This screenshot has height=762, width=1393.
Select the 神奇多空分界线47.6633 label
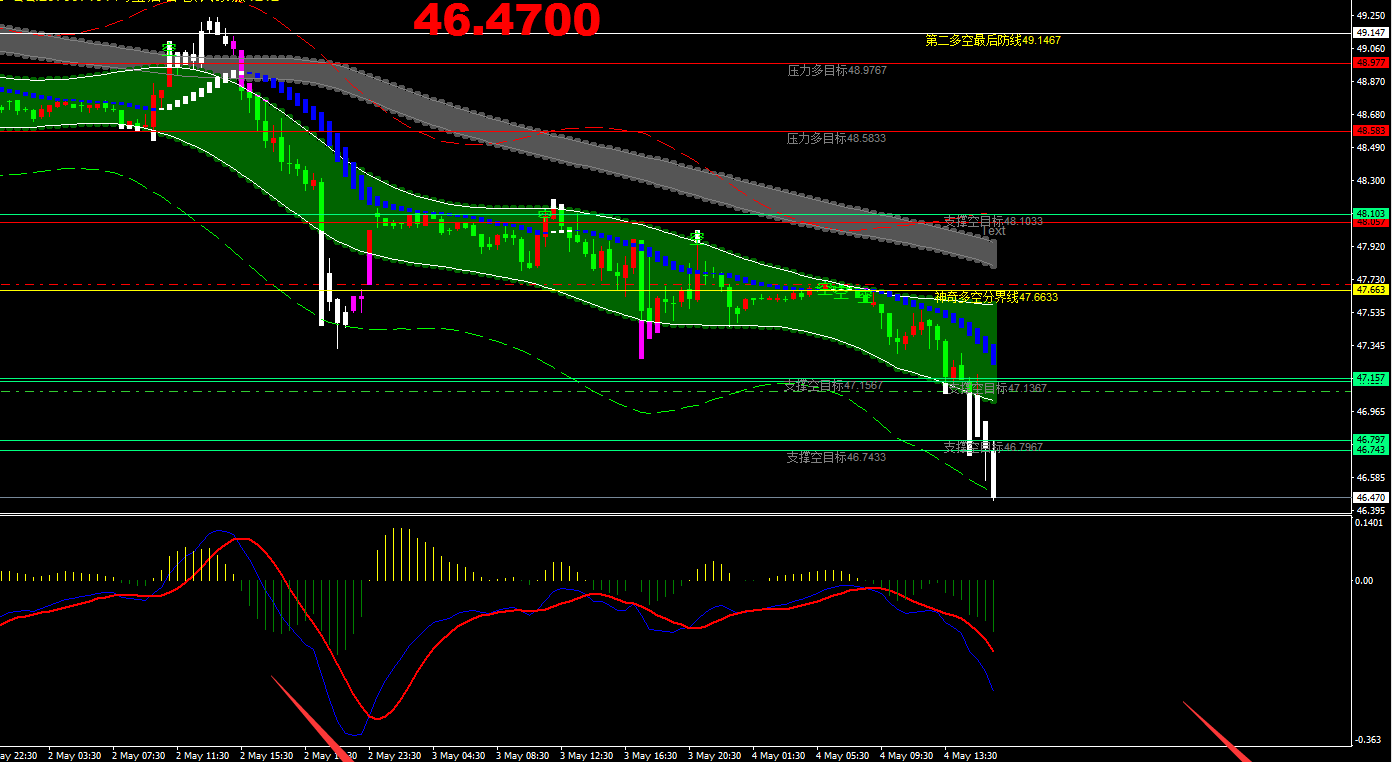(996, 297)
